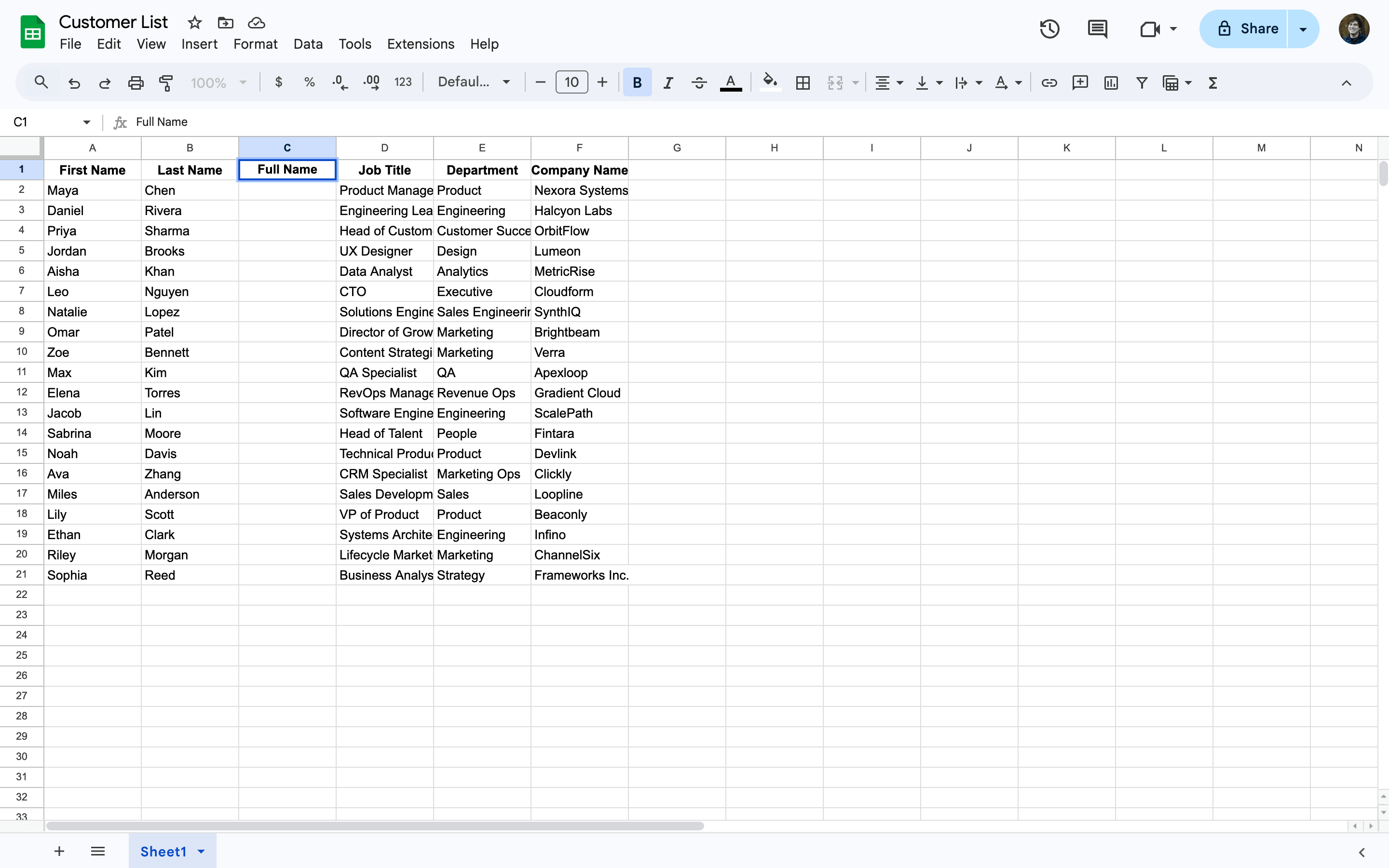
Task: Create a filter with funnel icon
Action: click(x=1142, y=82)
